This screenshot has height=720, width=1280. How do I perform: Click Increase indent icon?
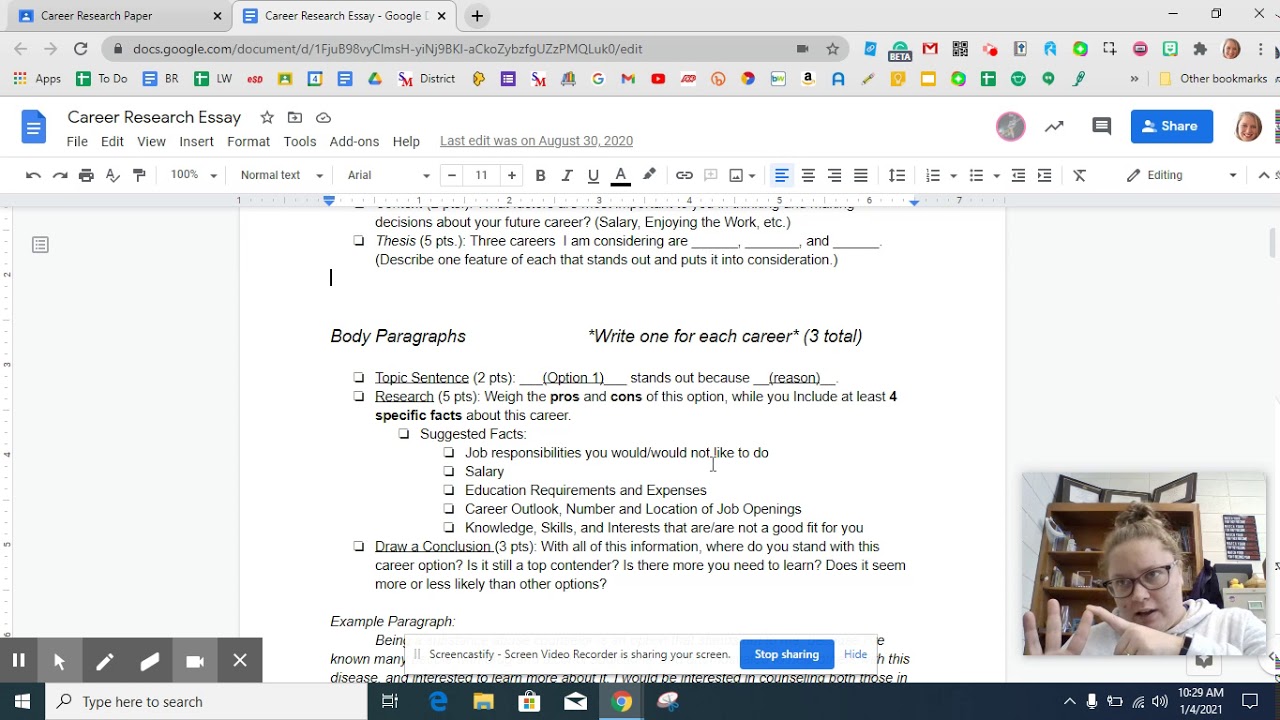[1044, 175]
